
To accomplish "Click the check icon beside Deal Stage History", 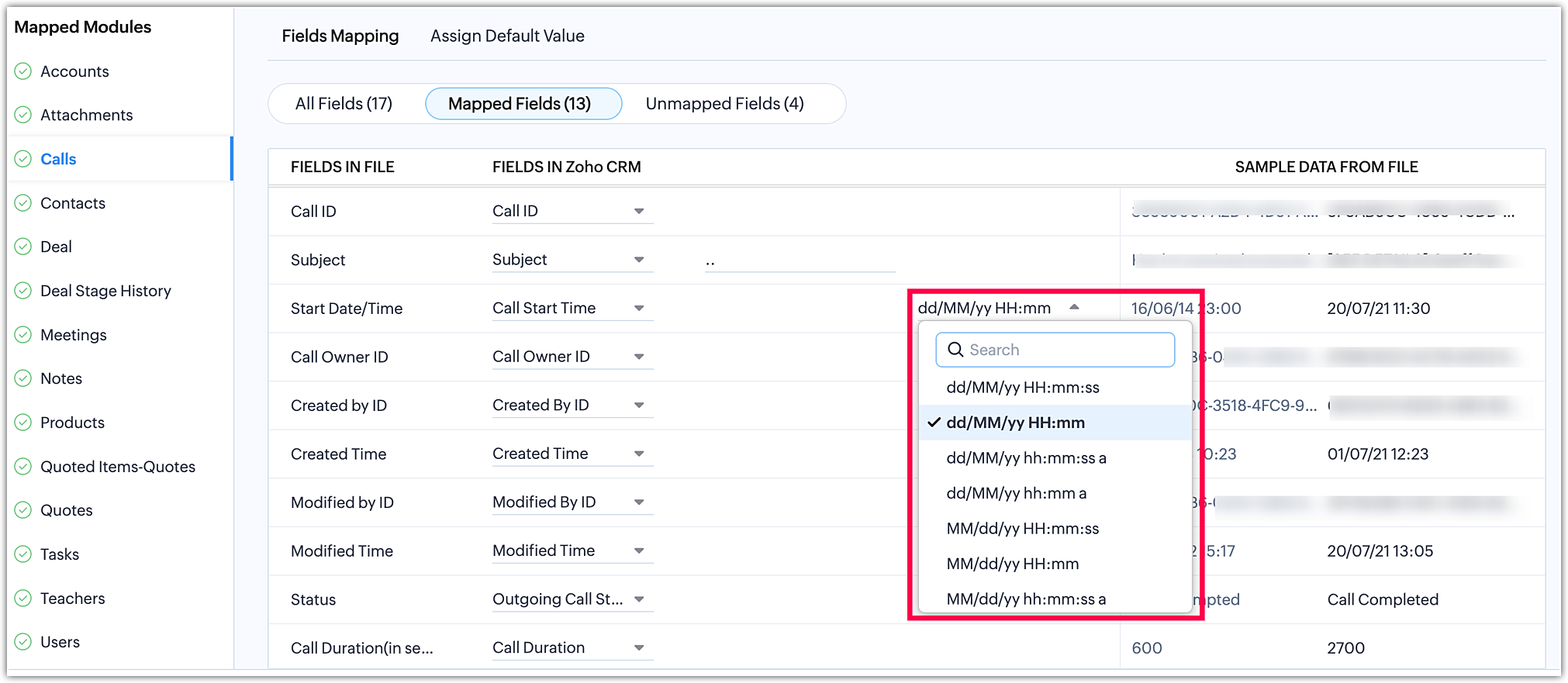I will click(x=23, y=291).
